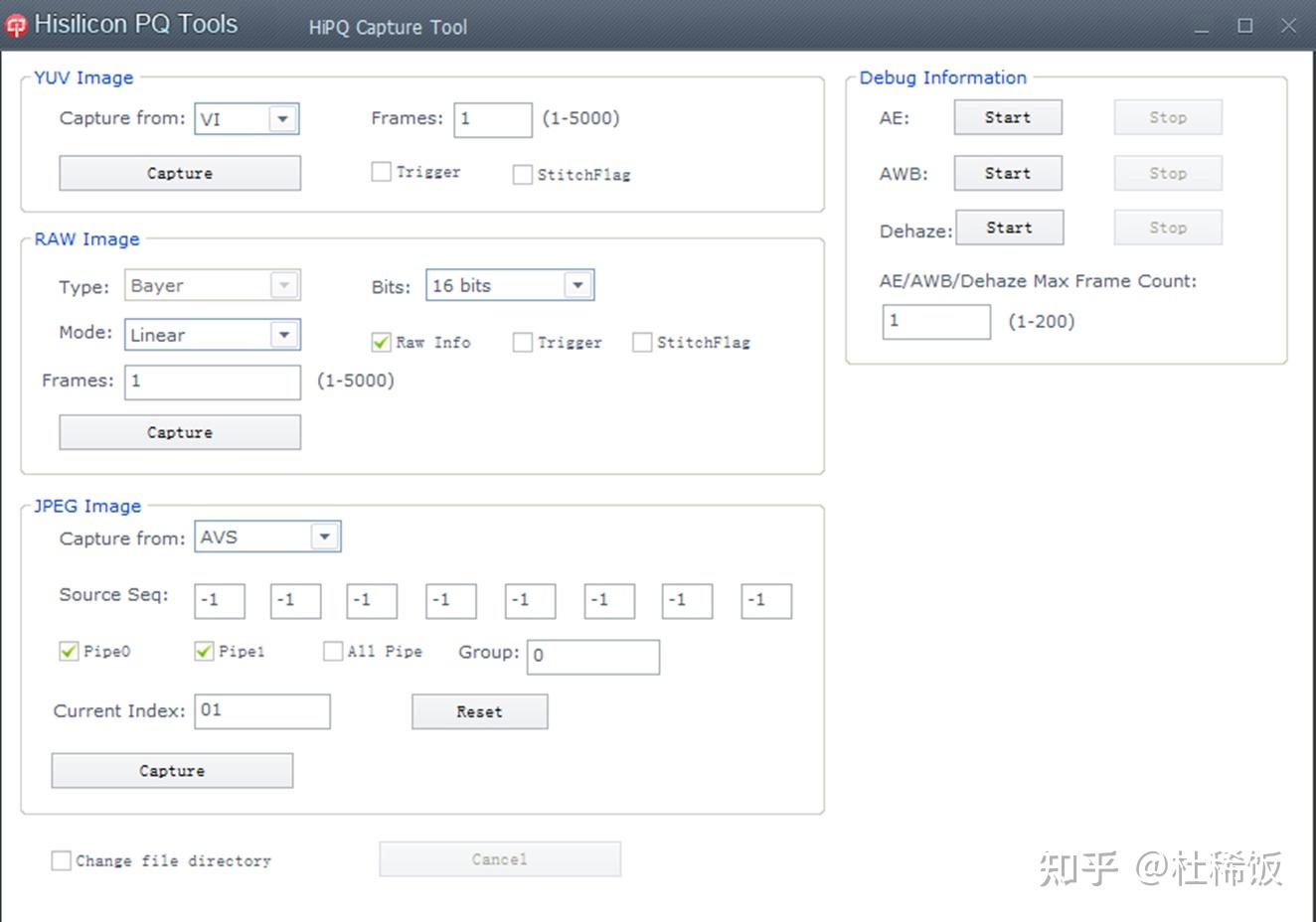Image resolution: width=1316 pixels, height=922 pixels.
Task: Stop AE debug information
Action: click(1168, 117)
